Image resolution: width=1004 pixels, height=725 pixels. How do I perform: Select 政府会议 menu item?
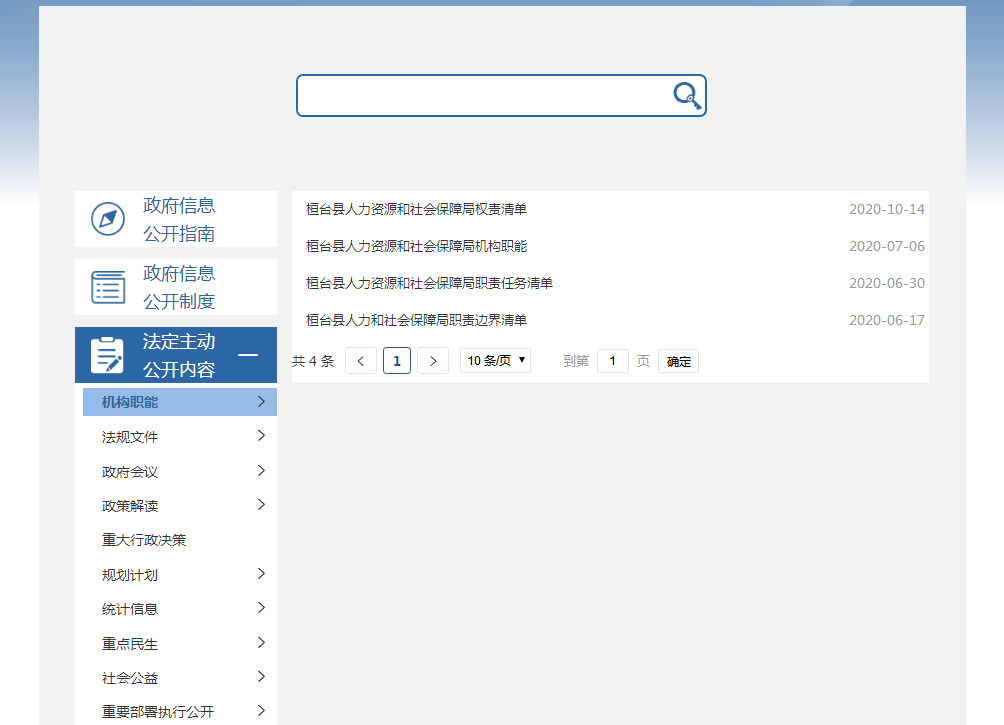click(130, 472)
